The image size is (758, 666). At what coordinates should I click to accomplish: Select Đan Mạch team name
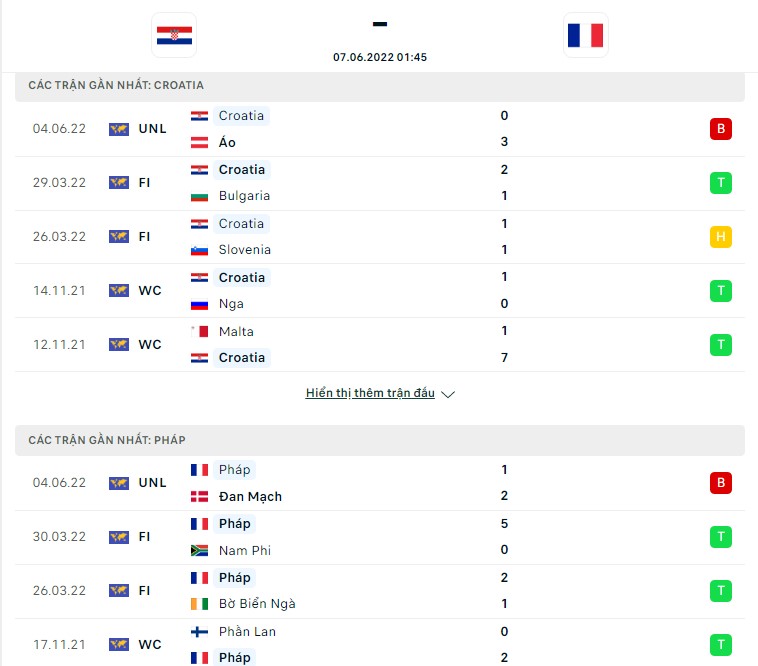point(250,496)
